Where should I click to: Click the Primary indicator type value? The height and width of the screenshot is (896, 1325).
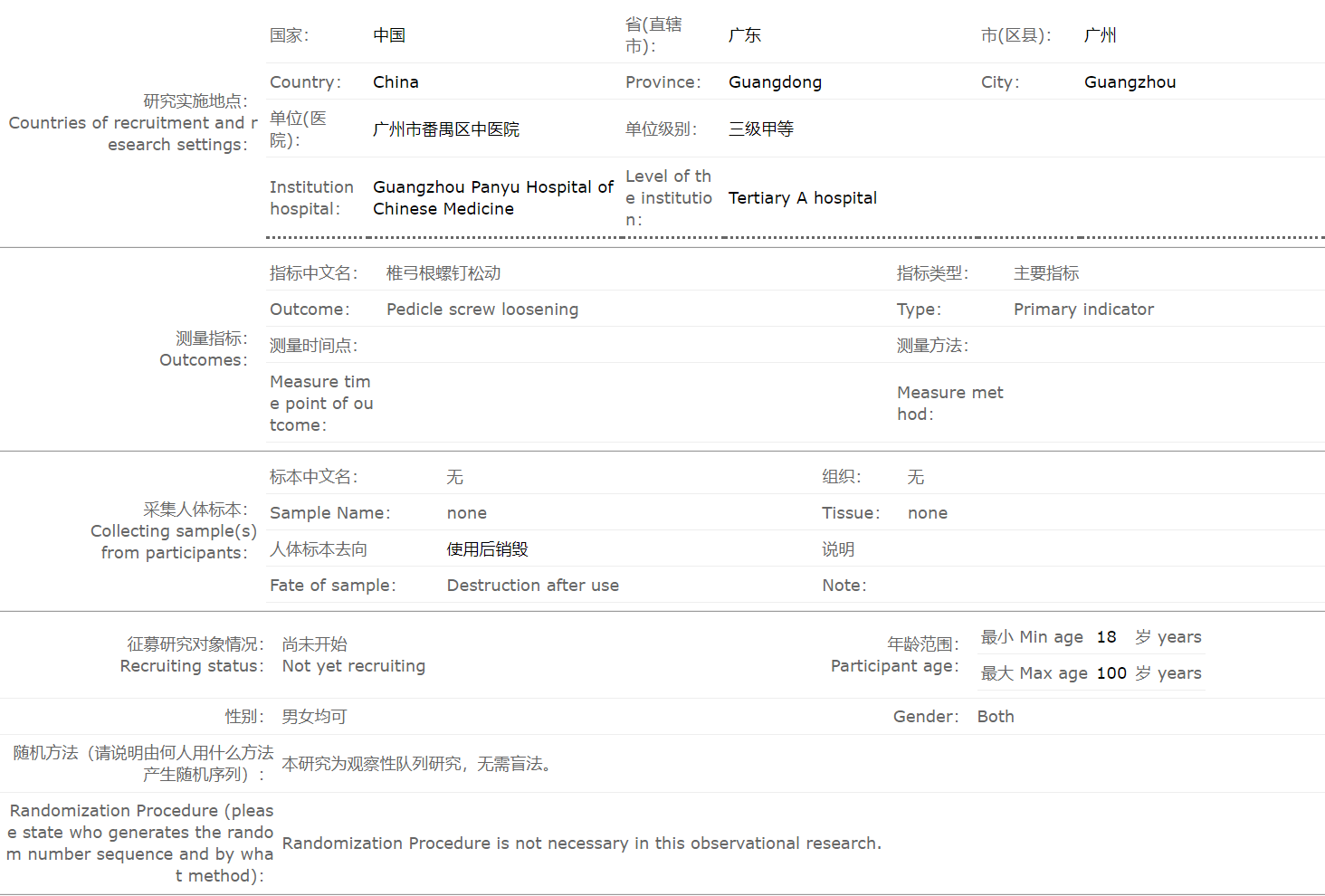point(1083,310)
